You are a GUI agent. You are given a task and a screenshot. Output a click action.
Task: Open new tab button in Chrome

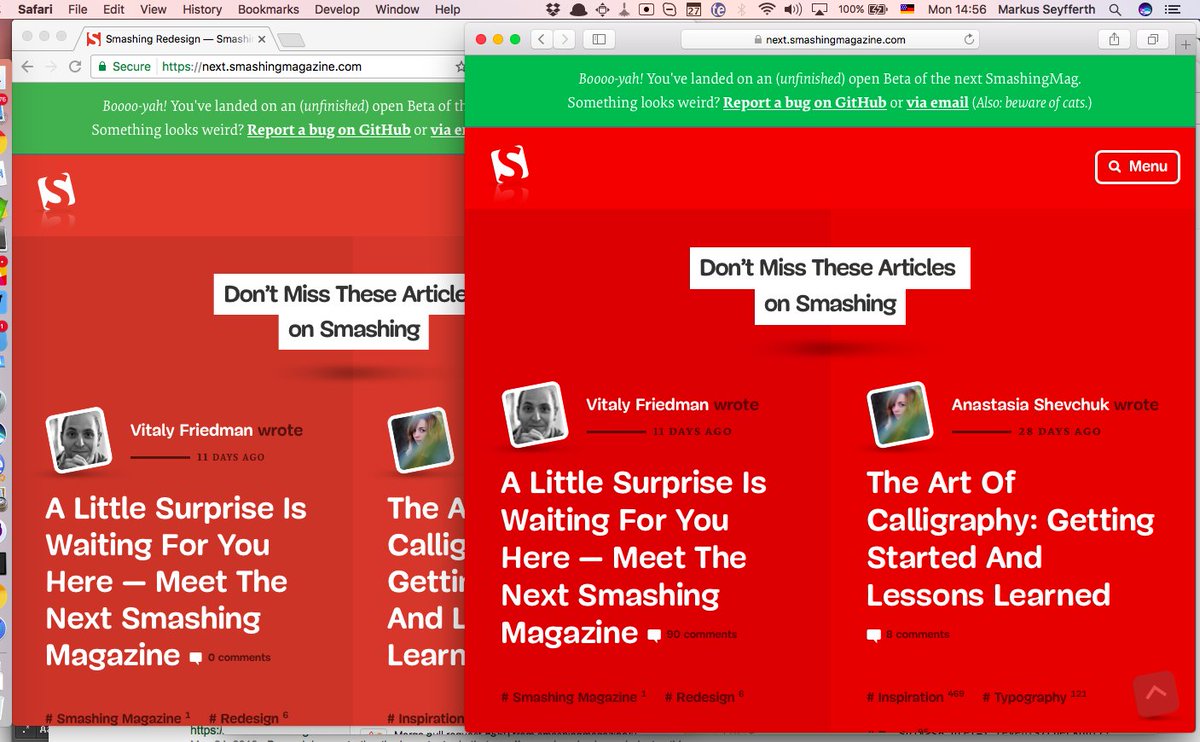tap(291, 40)
